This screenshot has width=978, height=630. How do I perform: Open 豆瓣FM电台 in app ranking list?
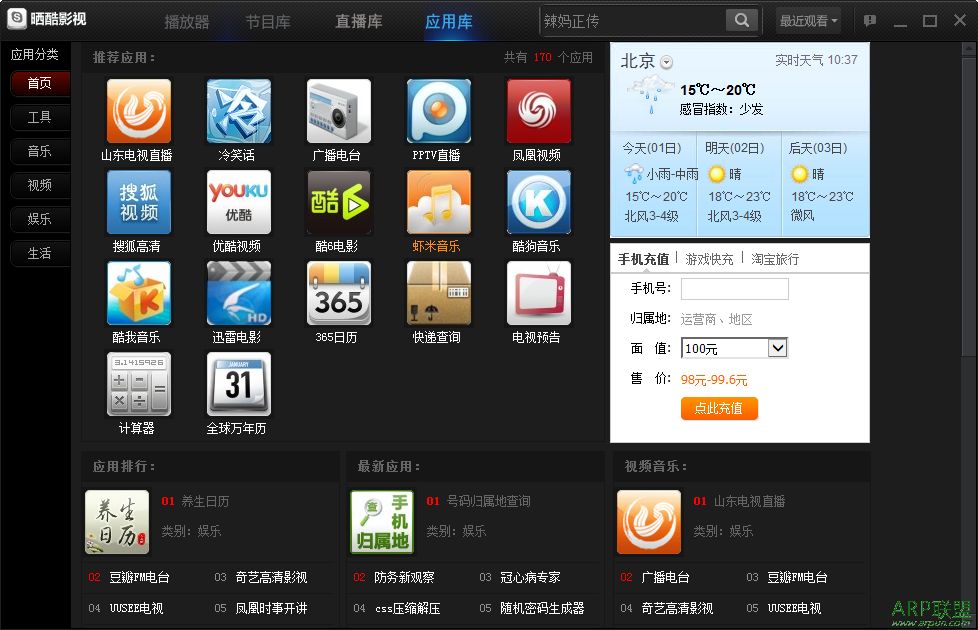(139, 578)
